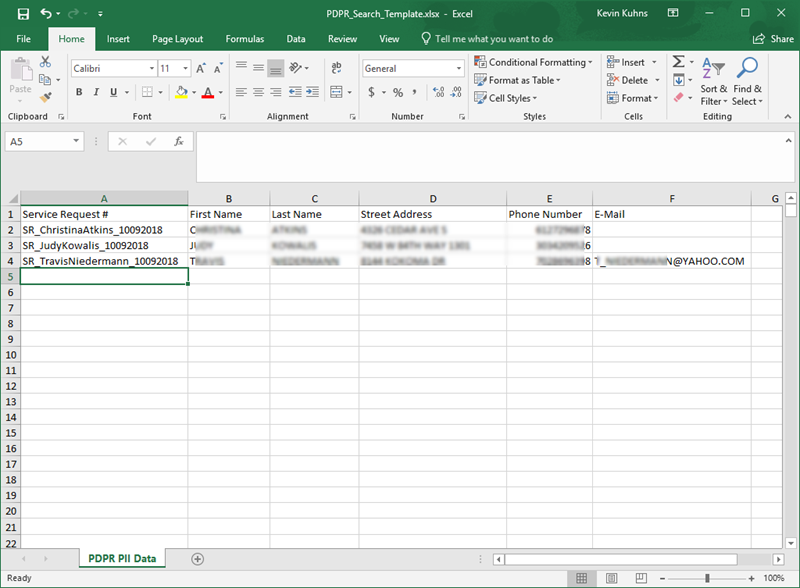The image size is (800, 588).
Task: Expand the General number format dropdown
Action: 459,68
